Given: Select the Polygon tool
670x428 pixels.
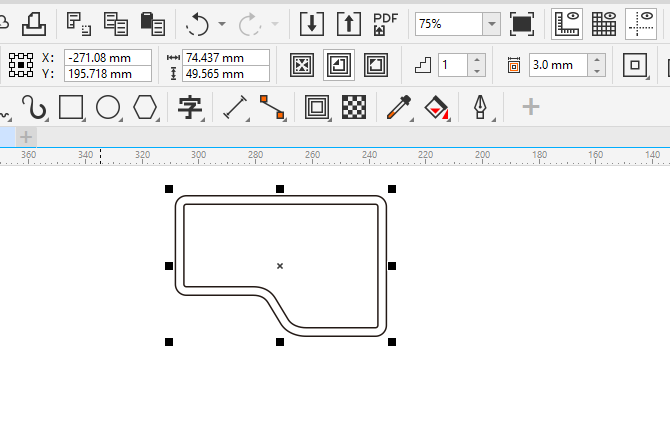Looking at the screenshot, I should point(145,107).
